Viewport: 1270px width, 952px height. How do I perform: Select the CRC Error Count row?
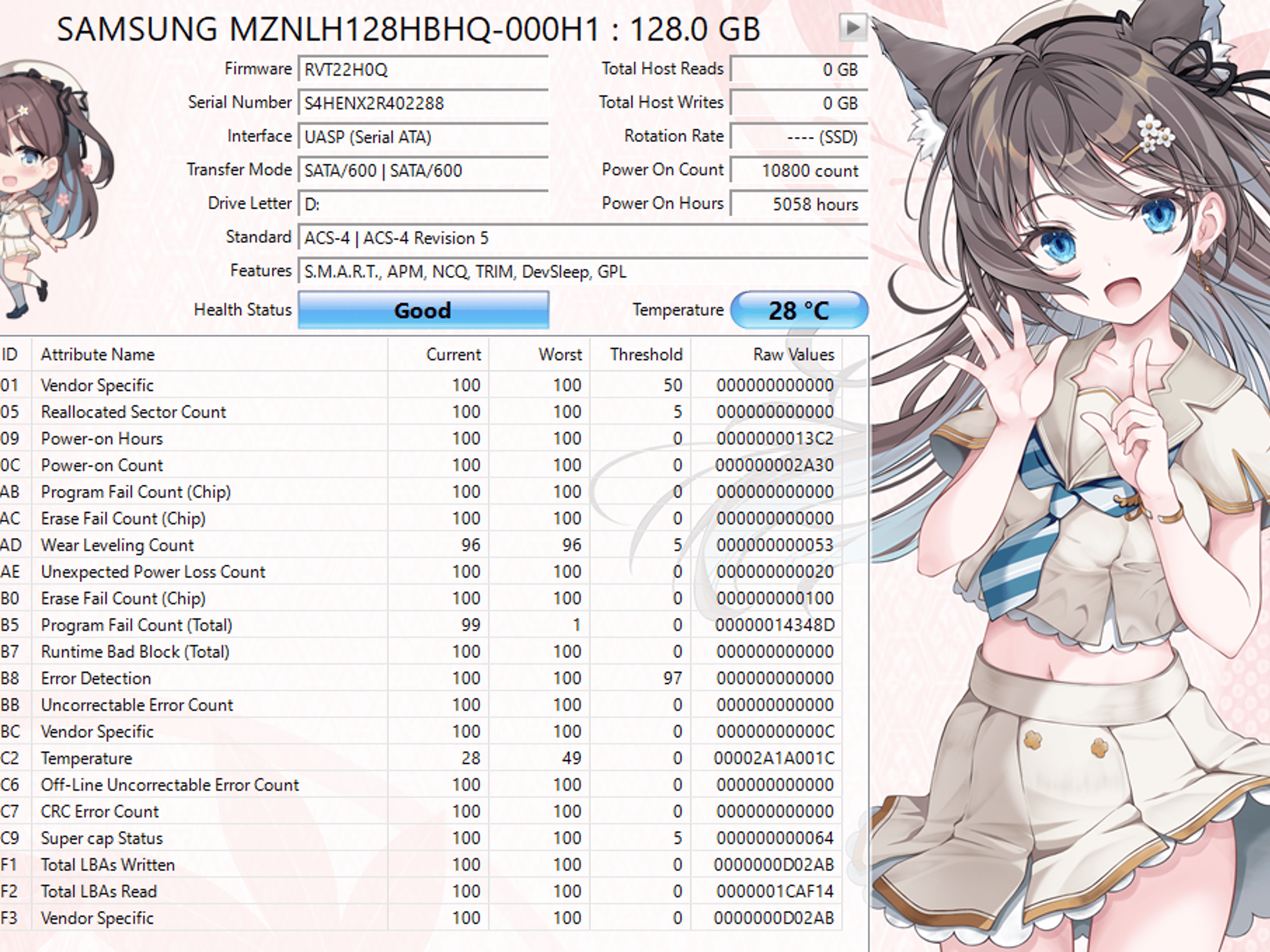pos(420,811)
